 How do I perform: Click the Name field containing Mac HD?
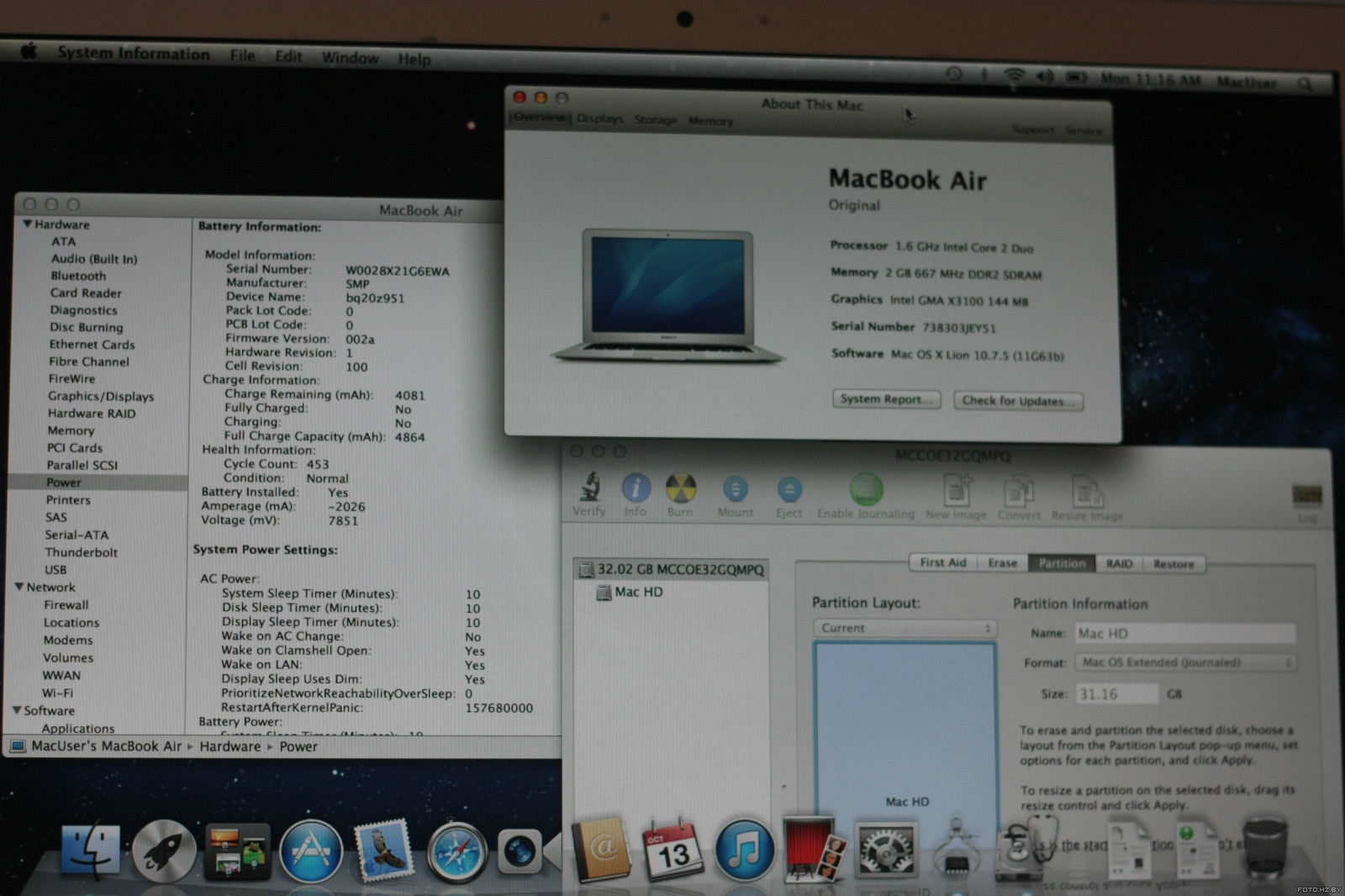click(x=1185, y=634)
